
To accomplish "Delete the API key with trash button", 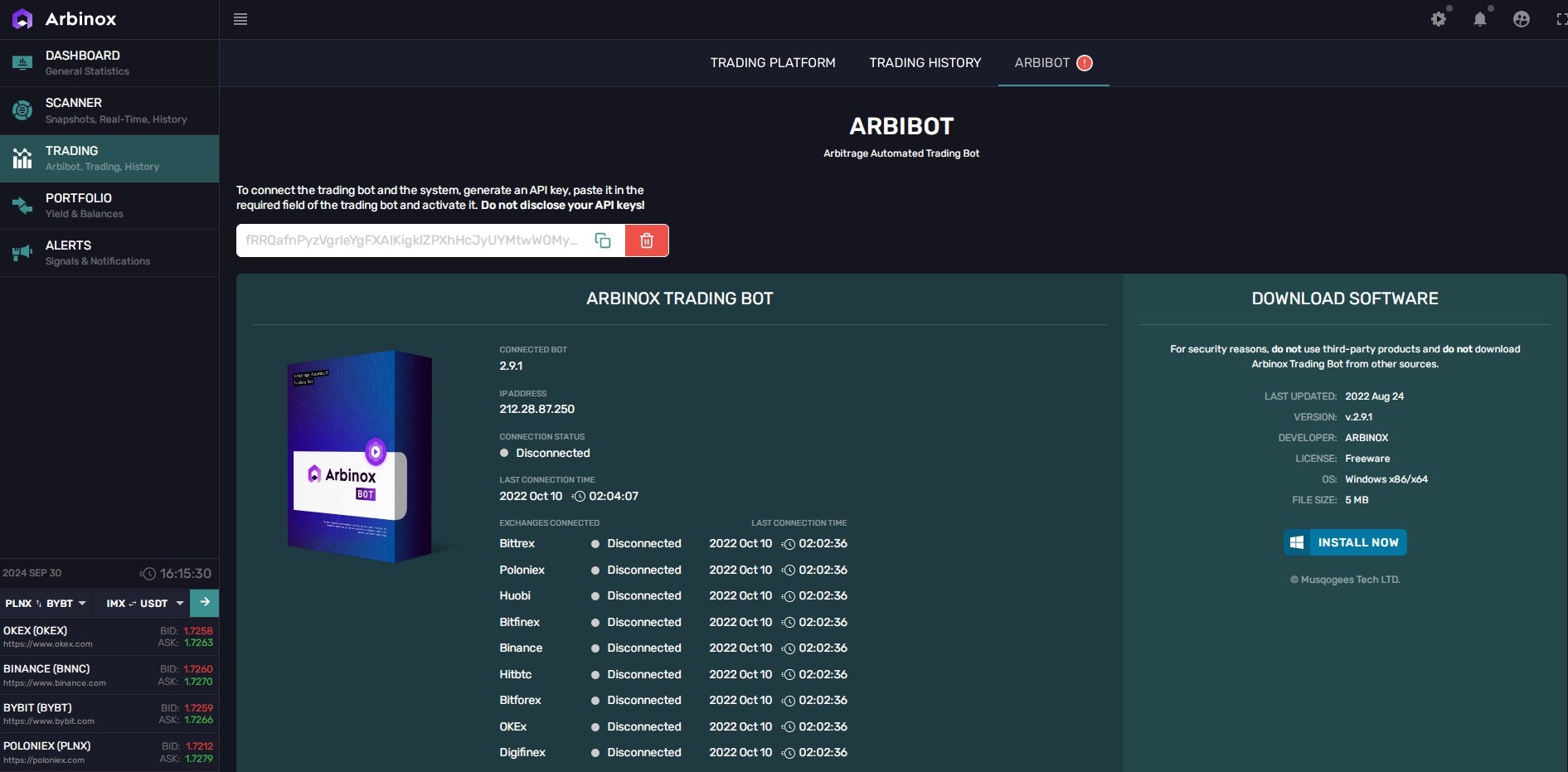I will coord(647,240).
